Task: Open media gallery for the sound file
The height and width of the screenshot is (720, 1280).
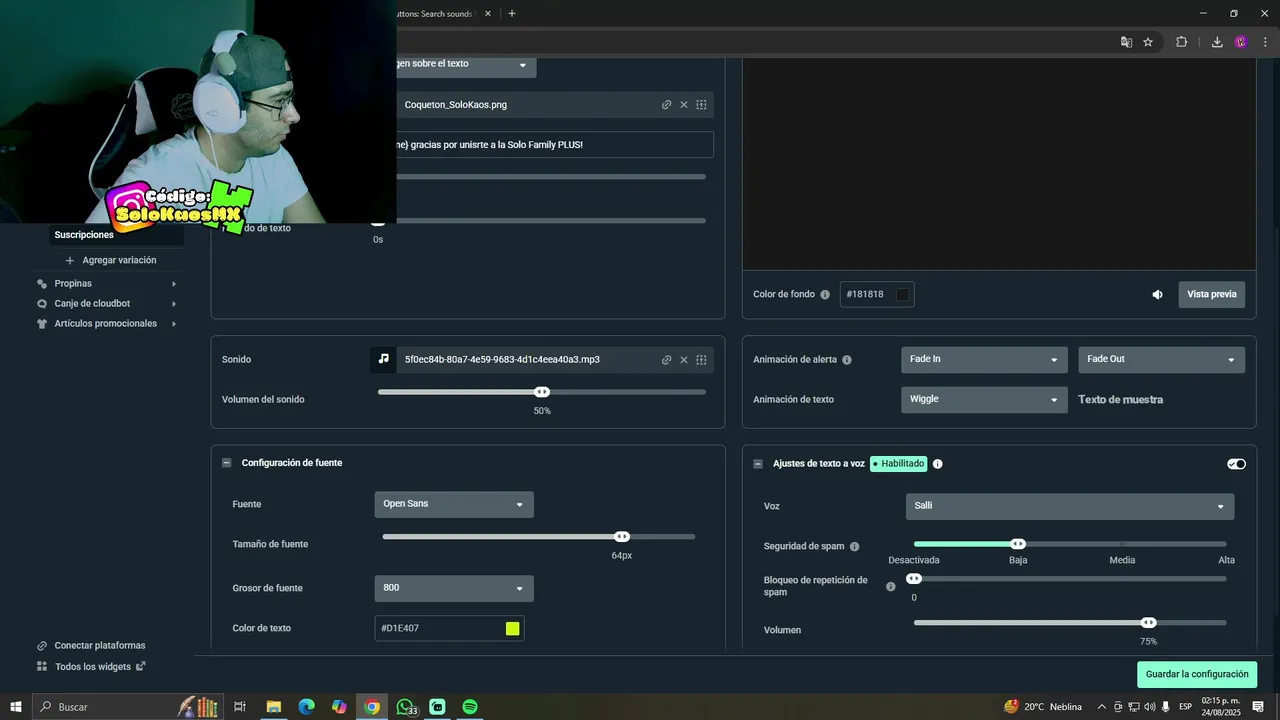Action: (x=702, y=360)
